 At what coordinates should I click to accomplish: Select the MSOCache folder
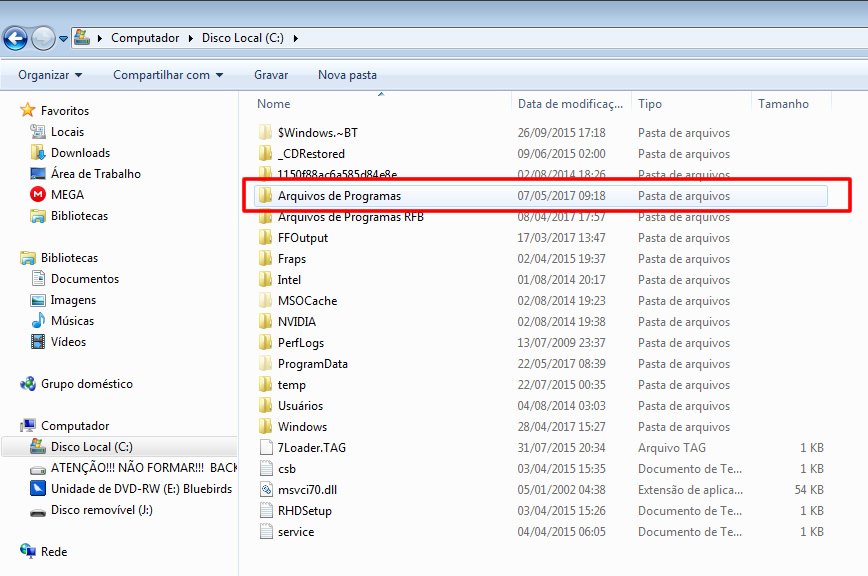tap(307, 301)
